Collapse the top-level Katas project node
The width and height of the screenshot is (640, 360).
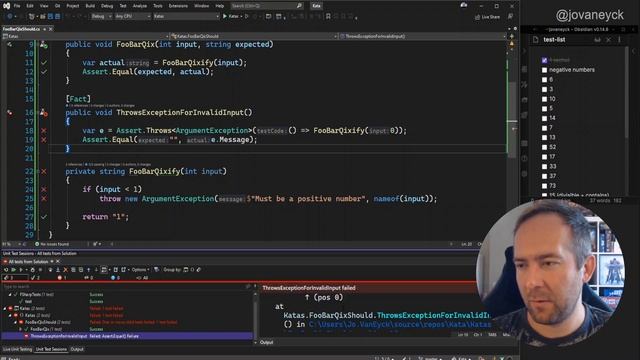pos(5,308)
